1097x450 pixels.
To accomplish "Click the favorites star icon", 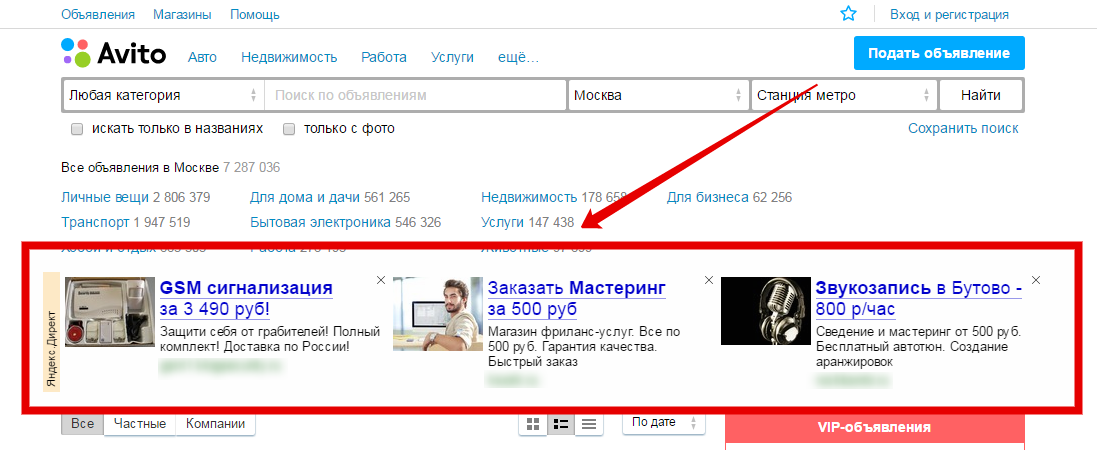I will 848,14.
